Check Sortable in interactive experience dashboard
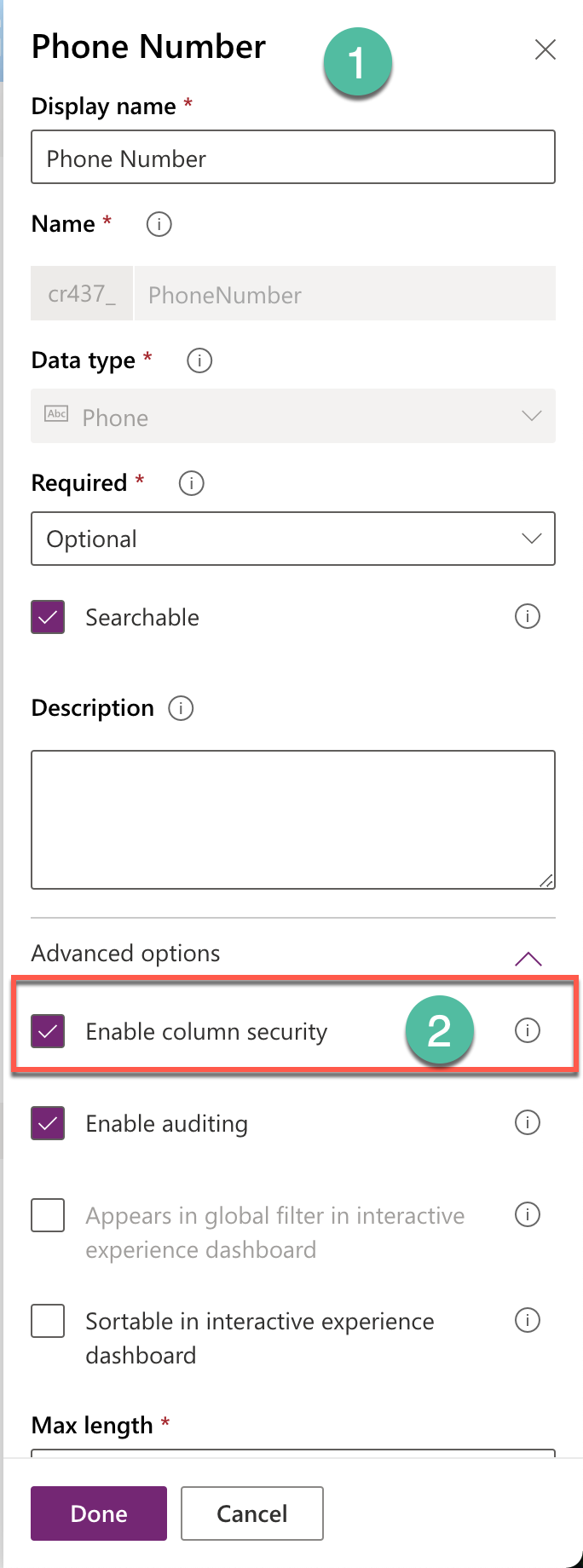Viewport: 583px width, 1568px height. point(48,1321)
